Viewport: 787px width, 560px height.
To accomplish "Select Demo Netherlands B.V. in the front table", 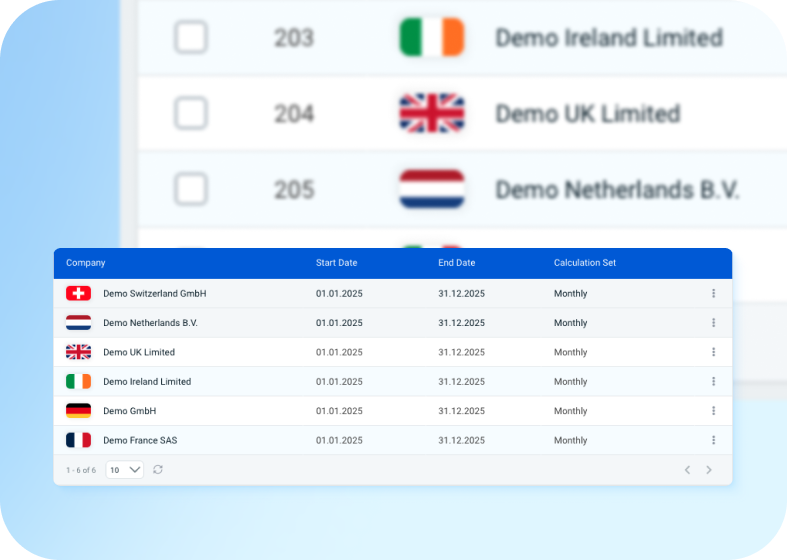I will tap(150, 323).
